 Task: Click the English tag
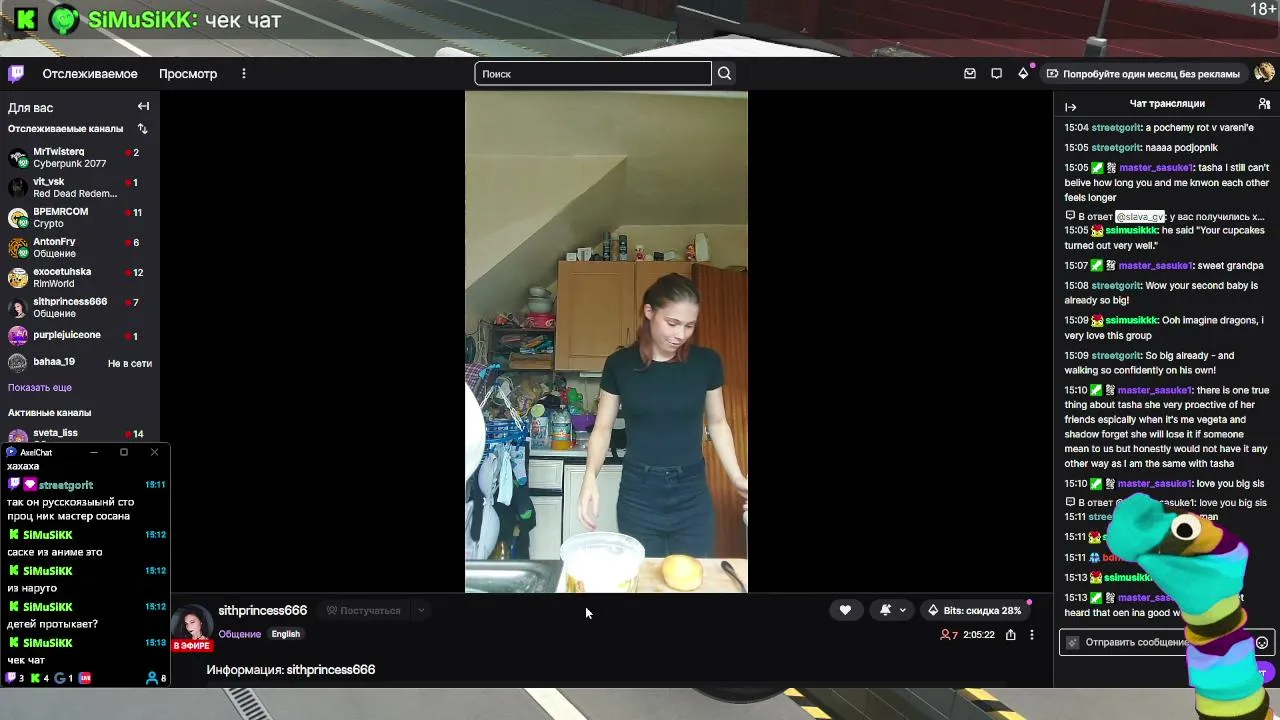tap(286, 634)
